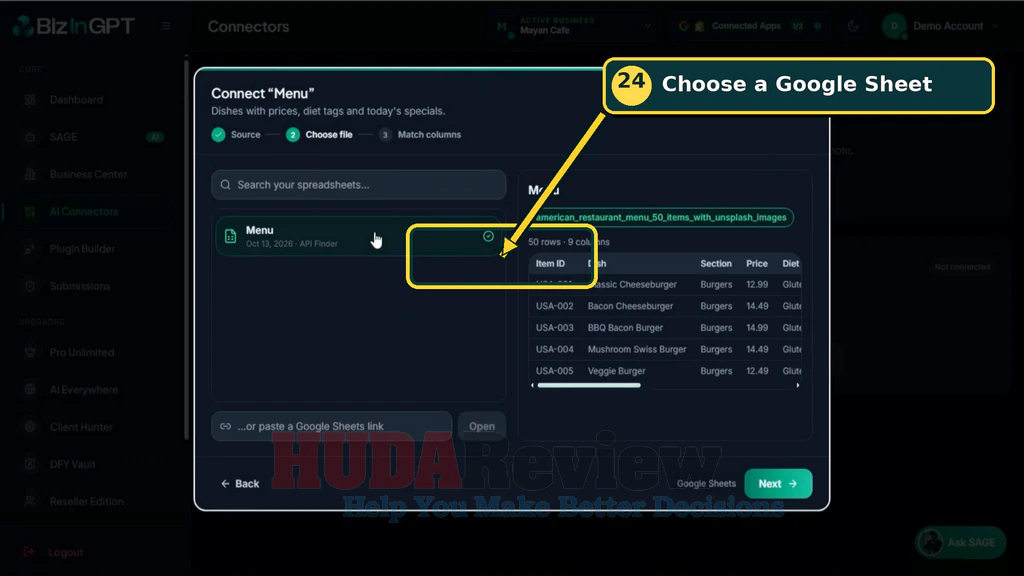This screenshot has height=576, width=1024.
Task: Open the Demo Account menu
Action: 940,26
